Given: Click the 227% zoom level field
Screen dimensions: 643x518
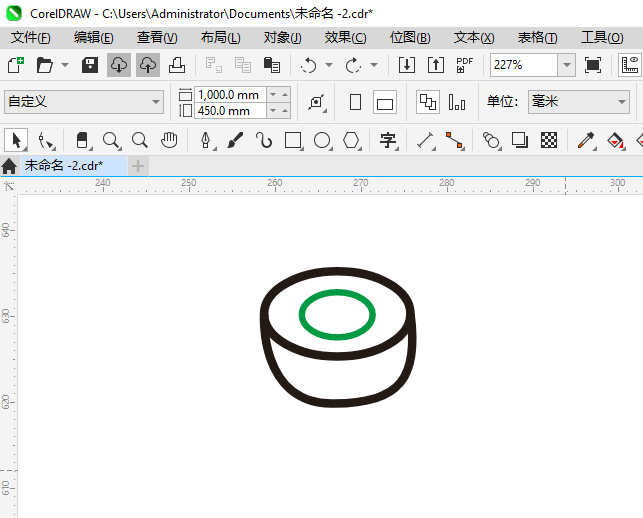Looking at the screenshot, I should tap(524, 65).
